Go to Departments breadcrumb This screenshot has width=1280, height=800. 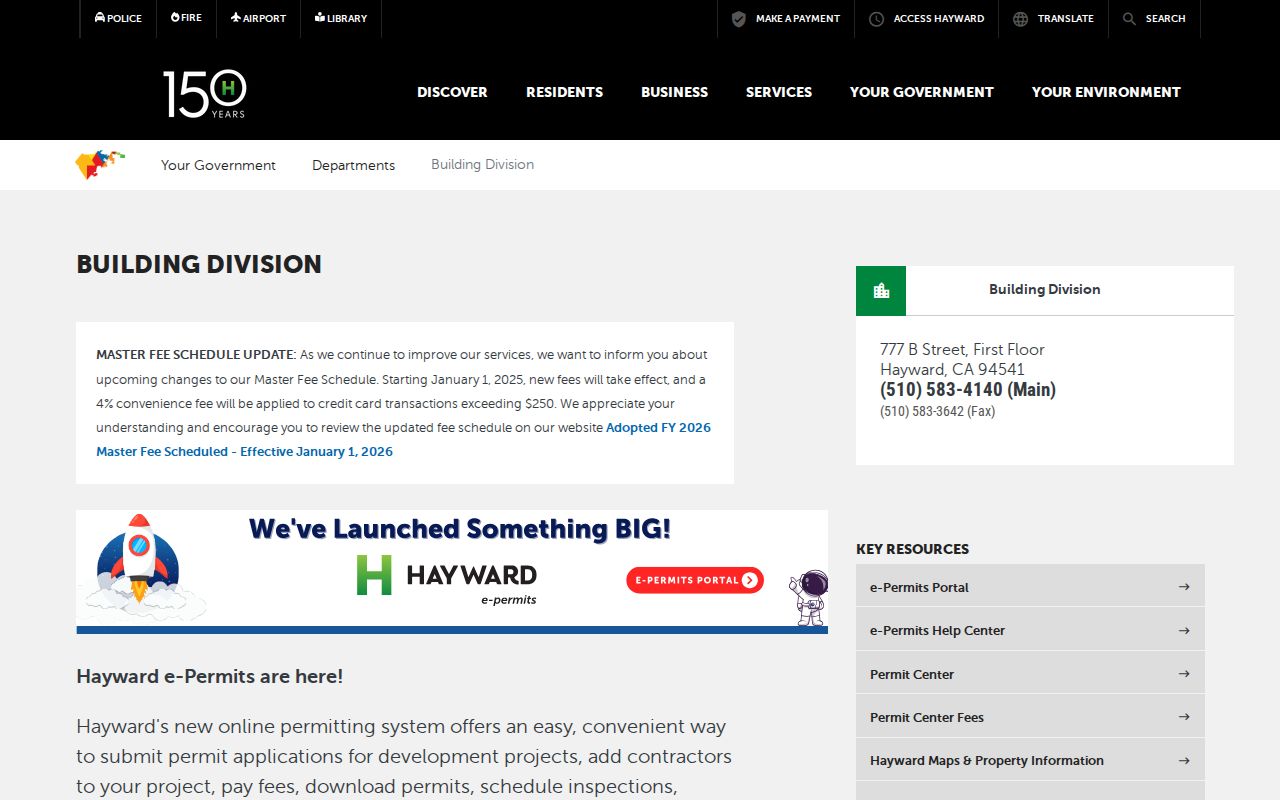pyautogui.click(x=353, y=165)
